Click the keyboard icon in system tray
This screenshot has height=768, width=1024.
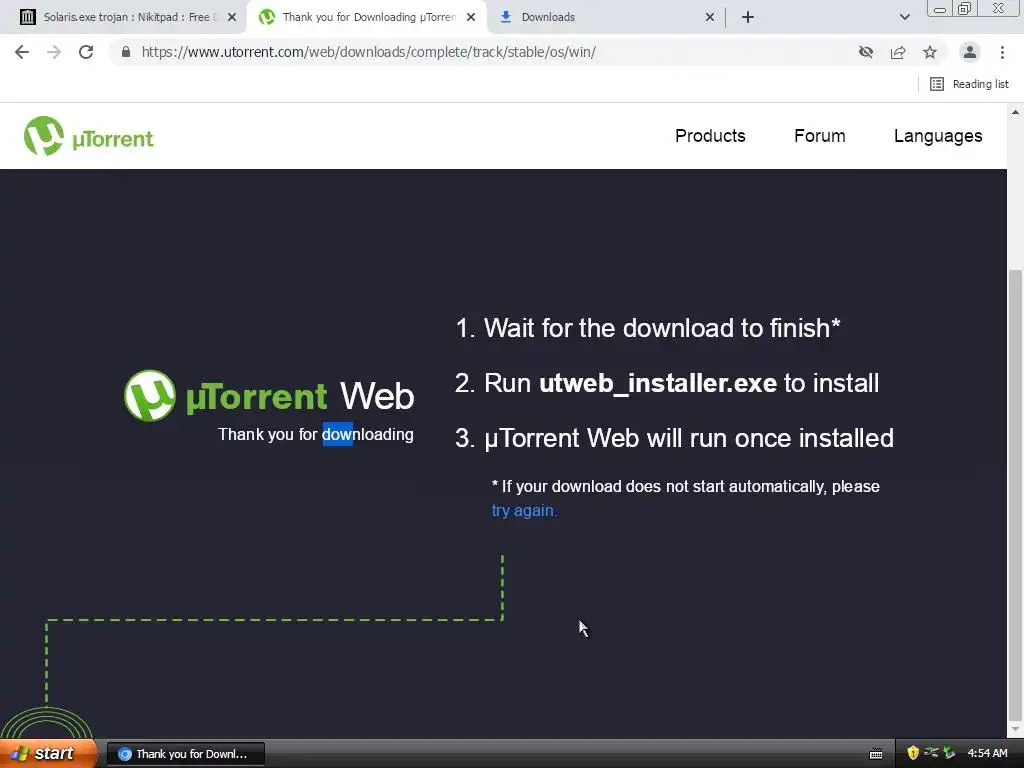coord(876,754)
